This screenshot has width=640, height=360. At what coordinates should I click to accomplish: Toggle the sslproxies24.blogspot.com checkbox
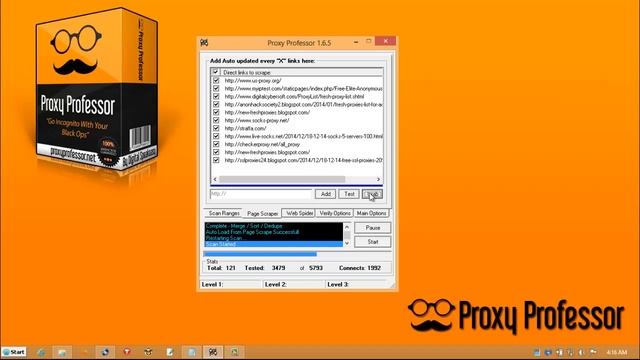coord(216,160)
